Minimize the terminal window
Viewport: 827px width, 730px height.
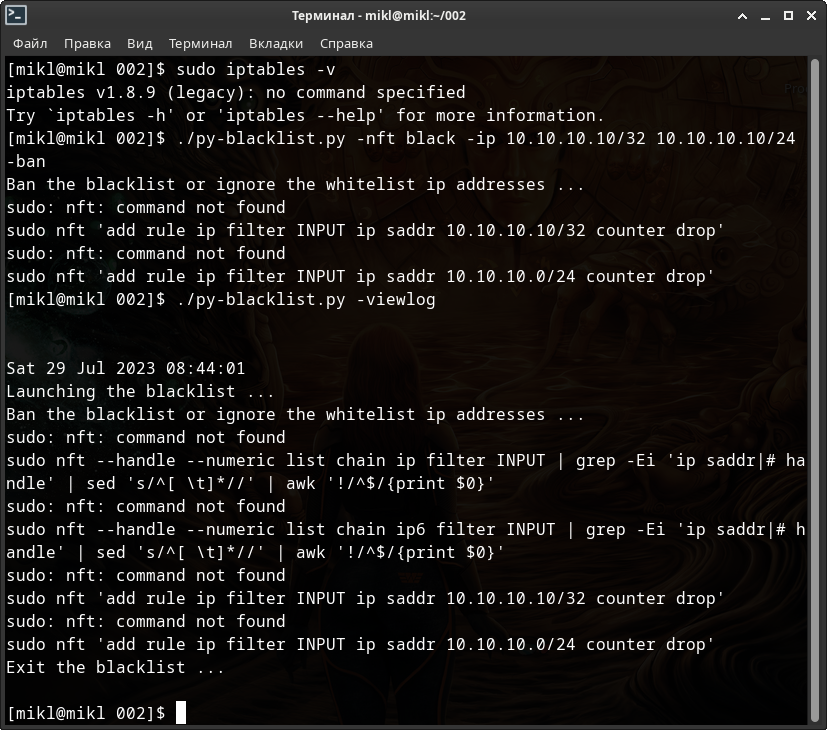(x=765, y=15)
